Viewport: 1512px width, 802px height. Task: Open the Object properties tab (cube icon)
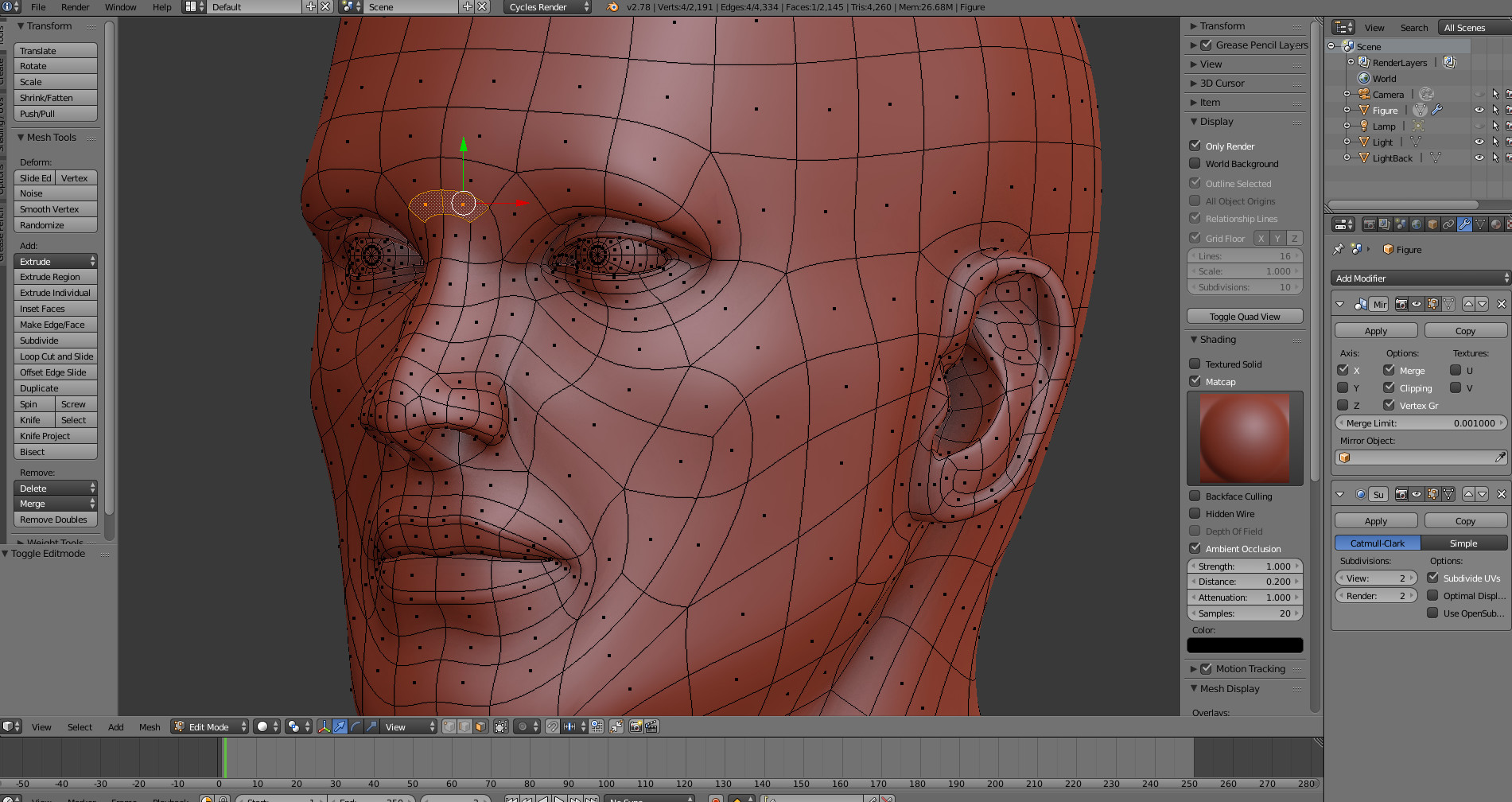(1434, 225)
